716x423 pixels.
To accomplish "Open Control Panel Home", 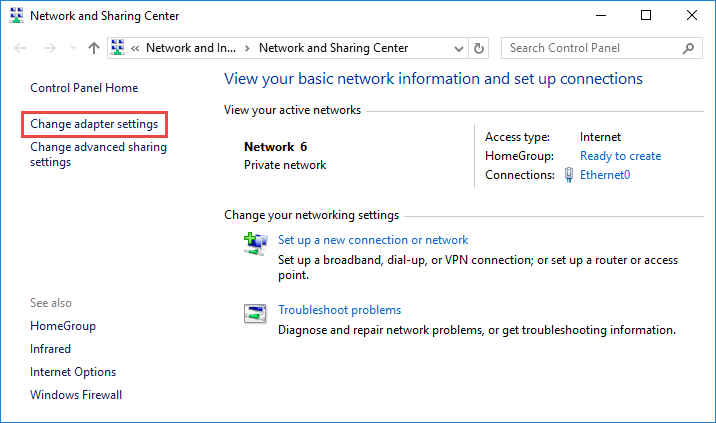I will click(x=84, y=88).
